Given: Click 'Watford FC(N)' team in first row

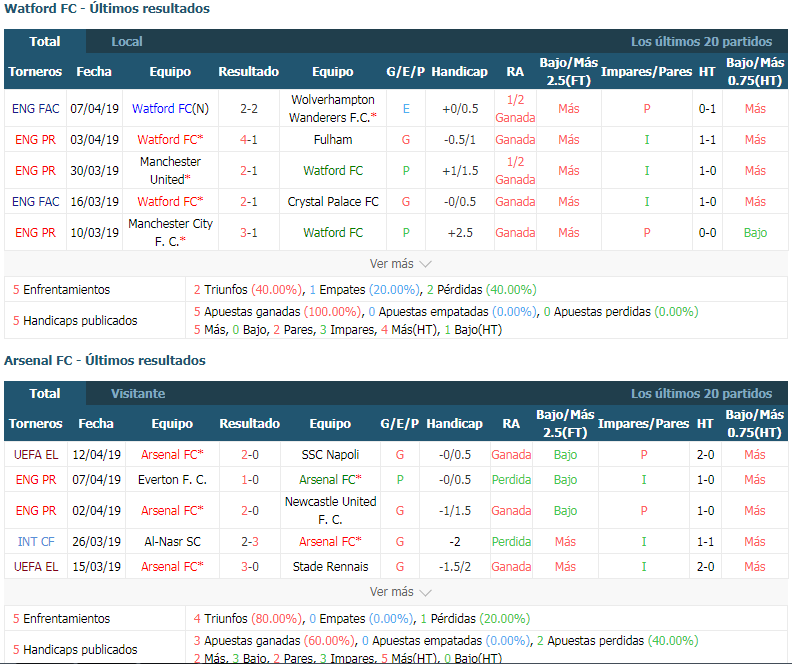Looking at the screenshot, I should tap(170, 109).
